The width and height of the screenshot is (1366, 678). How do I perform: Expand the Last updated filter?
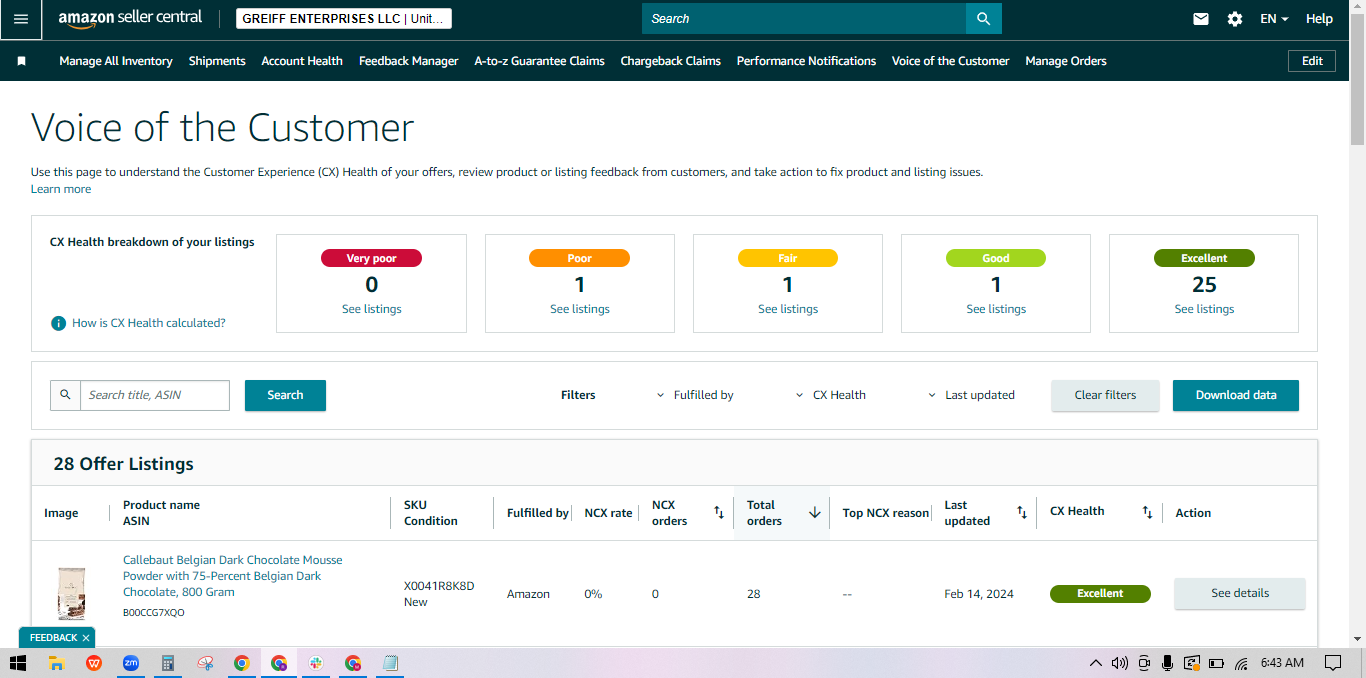pos(970,395)
